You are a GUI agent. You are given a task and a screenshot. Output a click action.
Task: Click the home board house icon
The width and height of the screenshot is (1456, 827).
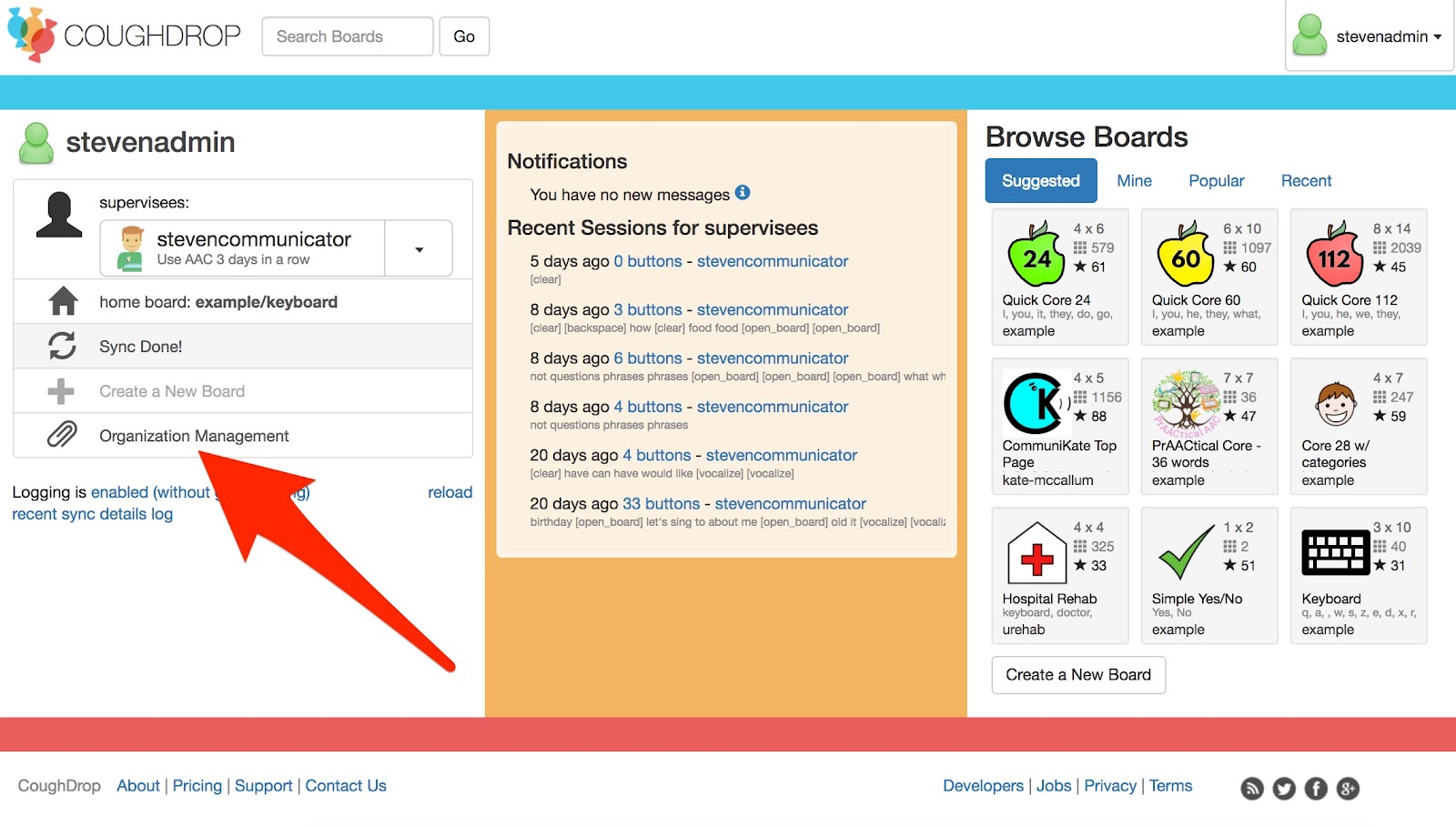(63, 301)
